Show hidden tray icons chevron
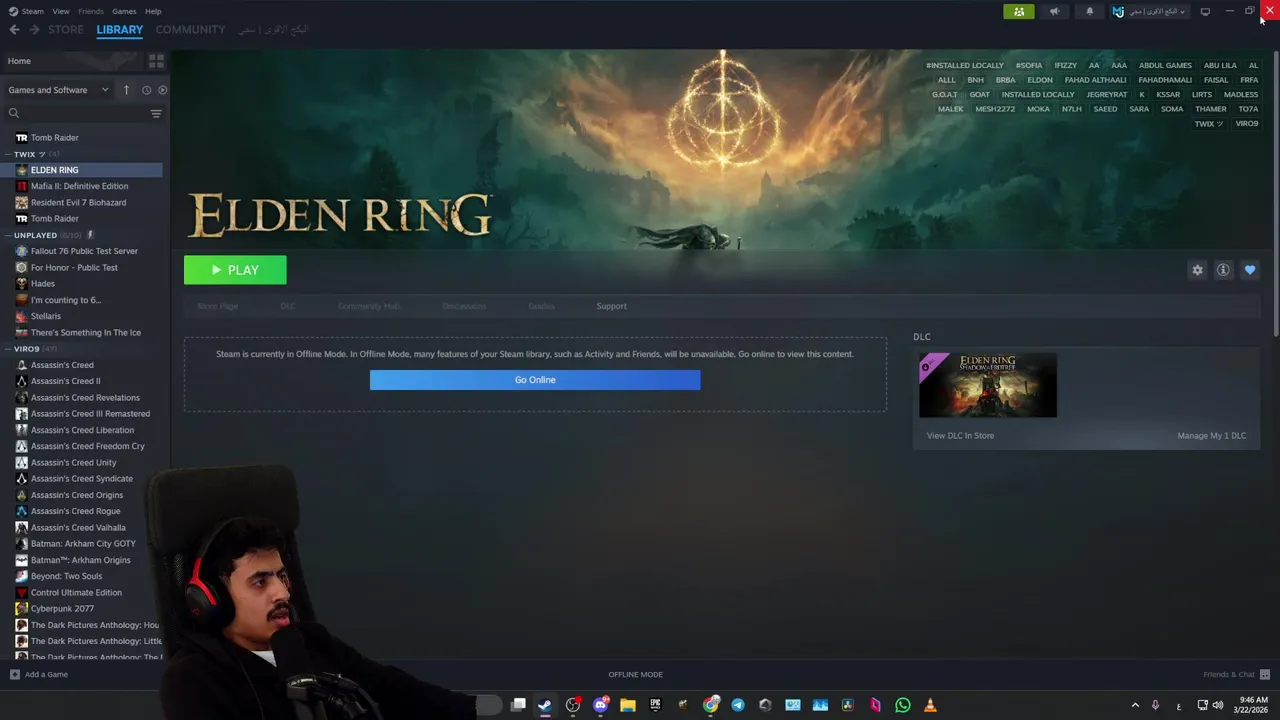 coord(1135,705)
